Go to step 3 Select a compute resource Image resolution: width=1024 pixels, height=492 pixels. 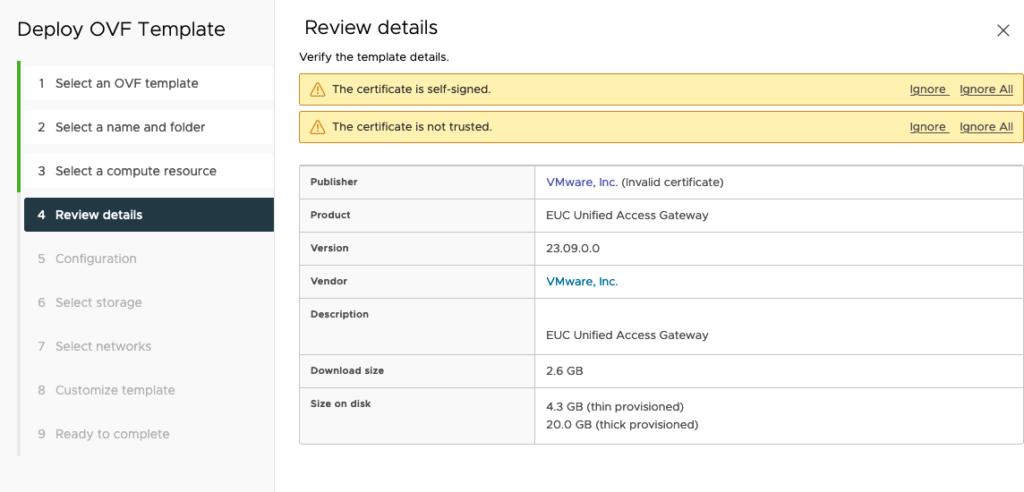click(135, 171)
